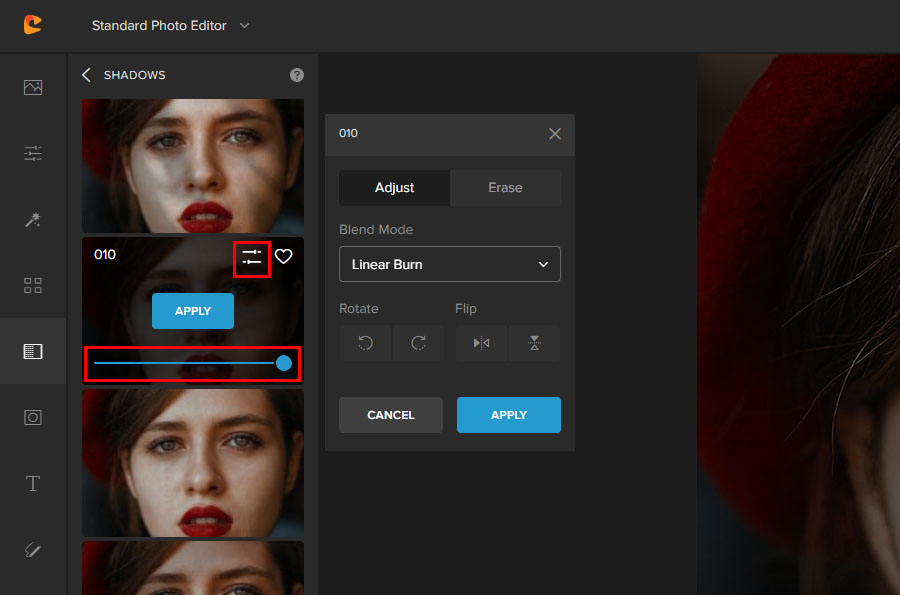Collapse the Shadows panel with back chevron

tap(86, 74)
